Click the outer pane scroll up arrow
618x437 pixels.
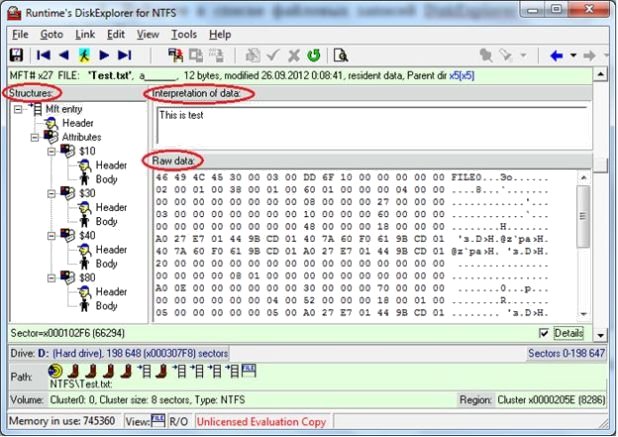point(600,74)
